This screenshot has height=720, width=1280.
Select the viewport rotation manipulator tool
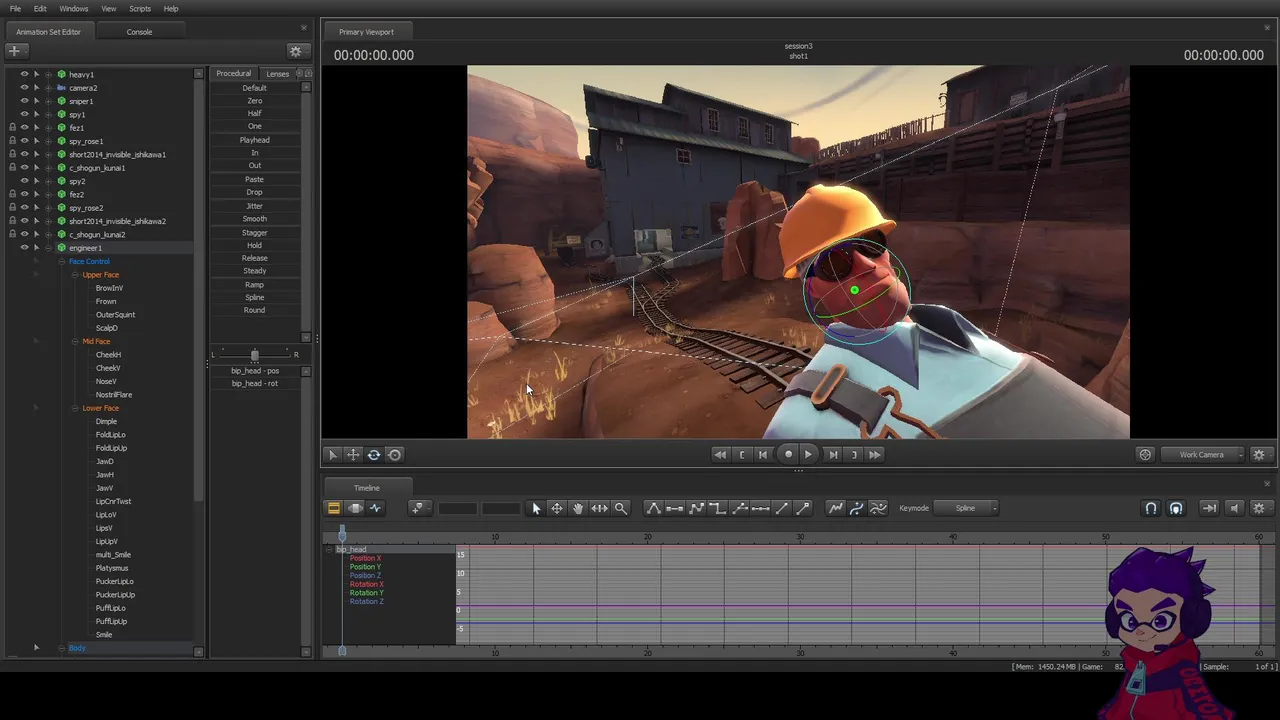374,454
